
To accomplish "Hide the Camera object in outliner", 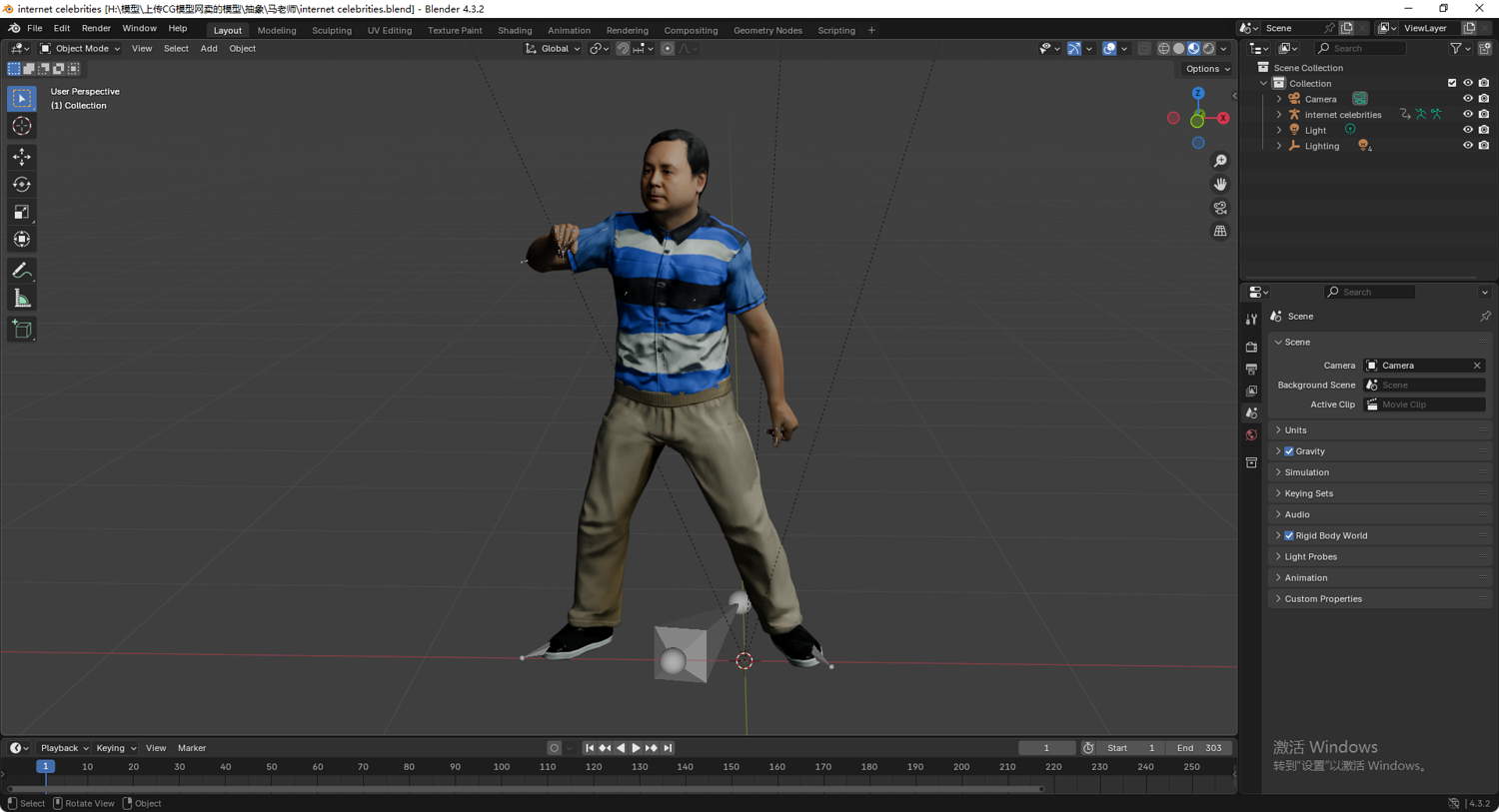I will coord(1467,99).
